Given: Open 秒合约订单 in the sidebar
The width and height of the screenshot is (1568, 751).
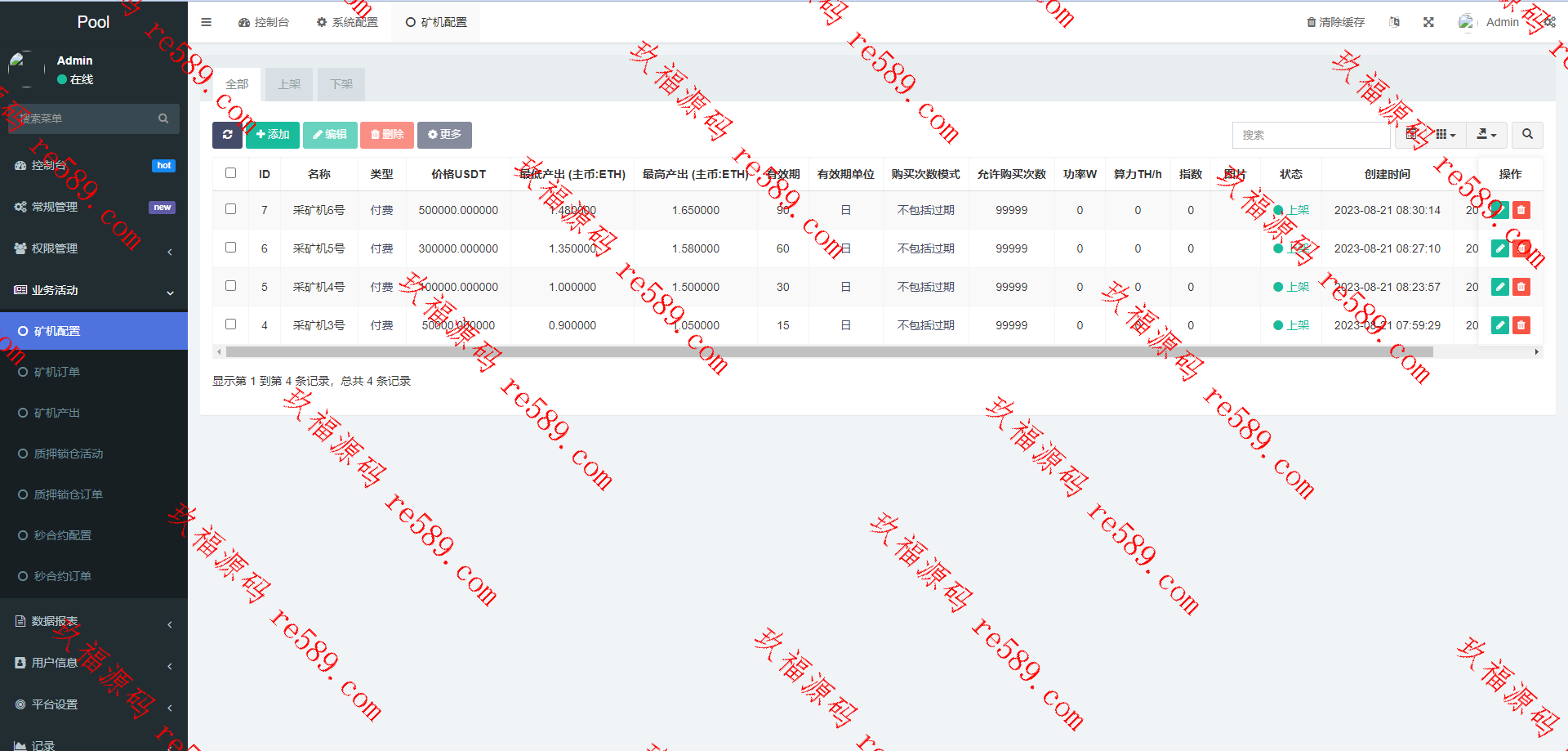Looking at the screenshot, I should 94,576.
